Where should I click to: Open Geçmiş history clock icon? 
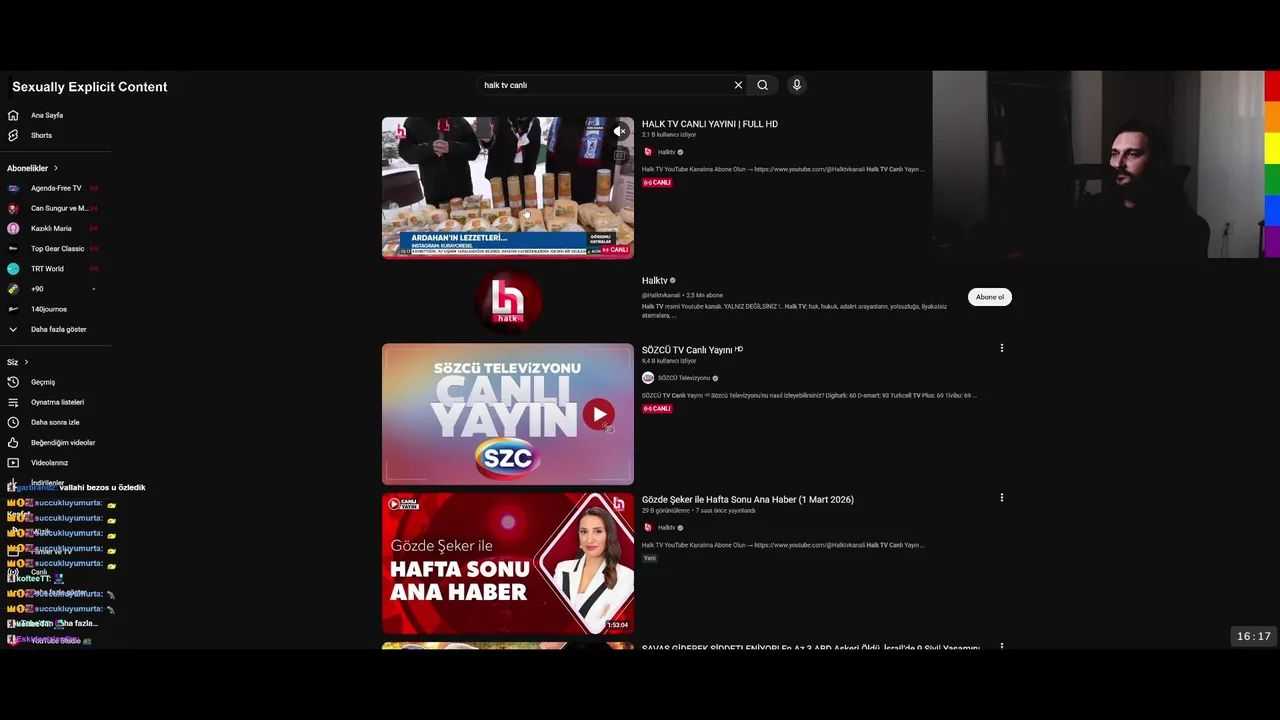(x=13, y=382)
